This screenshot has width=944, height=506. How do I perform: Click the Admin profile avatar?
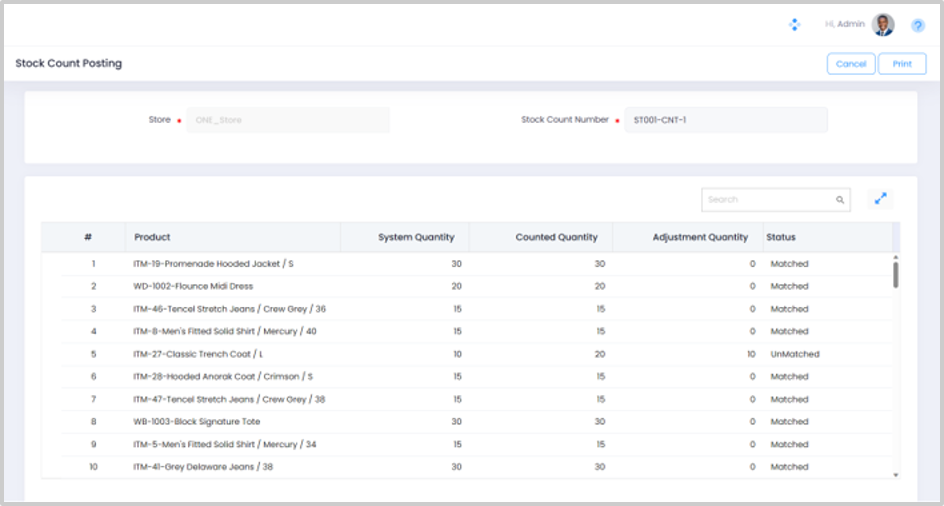click(883, 24)
